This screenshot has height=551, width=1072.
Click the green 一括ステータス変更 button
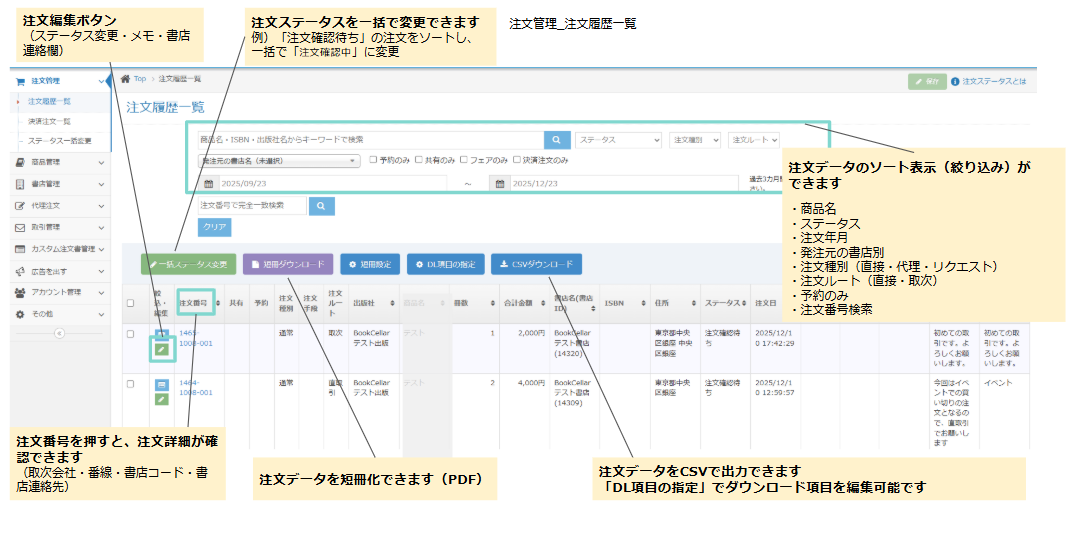(x=189, y=265)
